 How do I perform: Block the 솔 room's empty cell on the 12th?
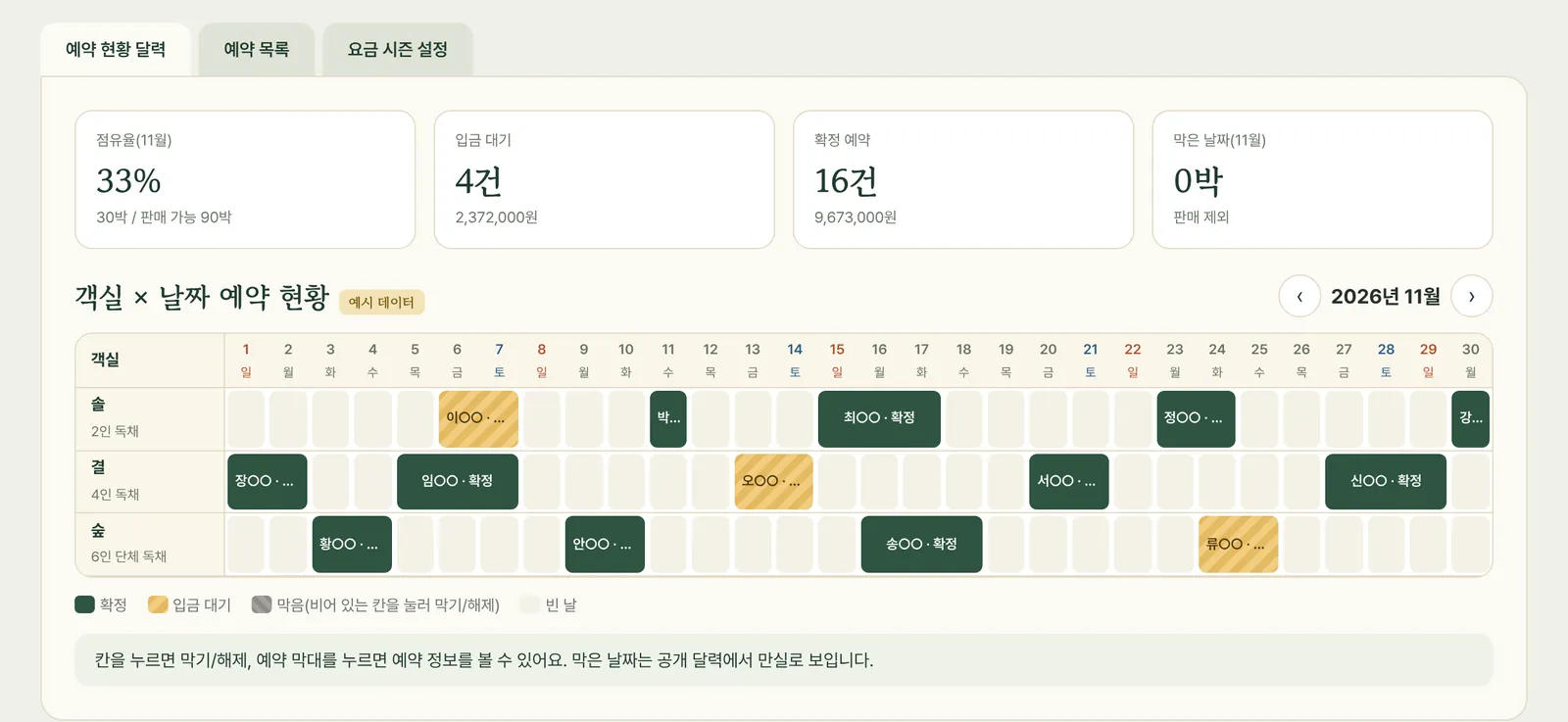pos(710,419)
